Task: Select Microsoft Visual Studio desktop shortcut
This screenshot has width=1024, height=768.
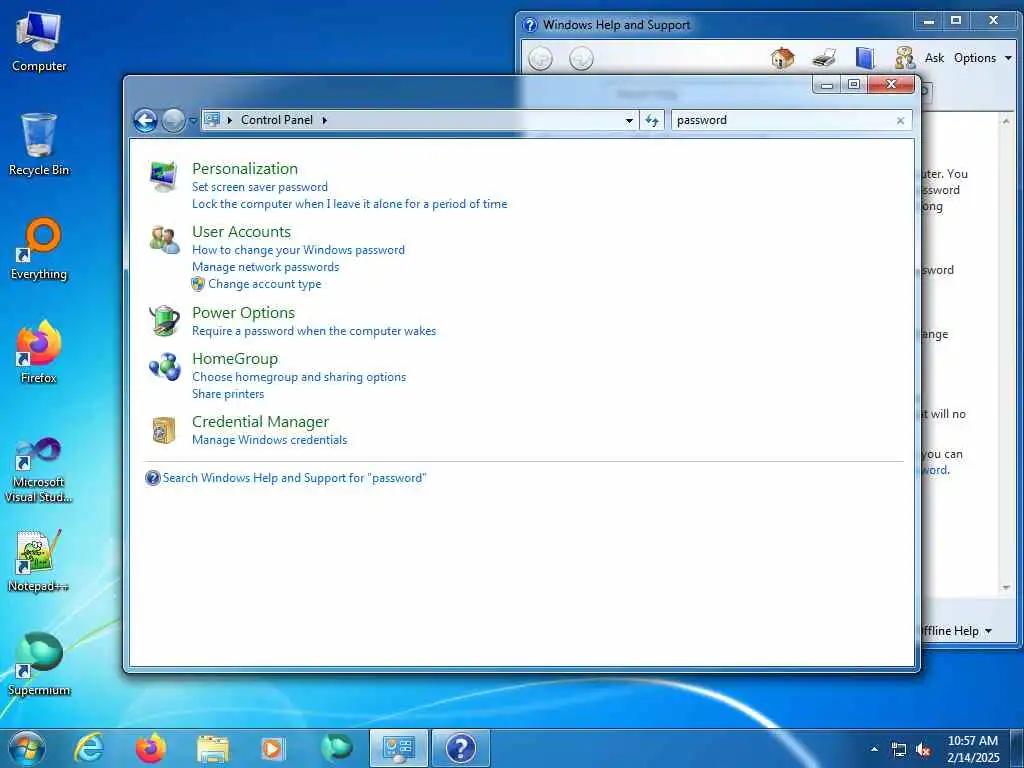Action: (39, 471)
